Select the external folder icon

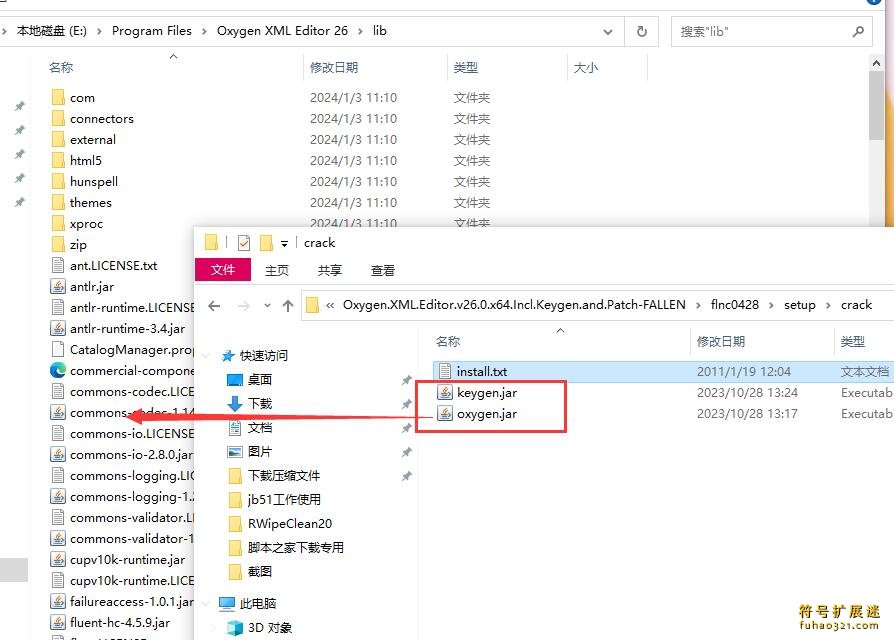tap(58, 140)
